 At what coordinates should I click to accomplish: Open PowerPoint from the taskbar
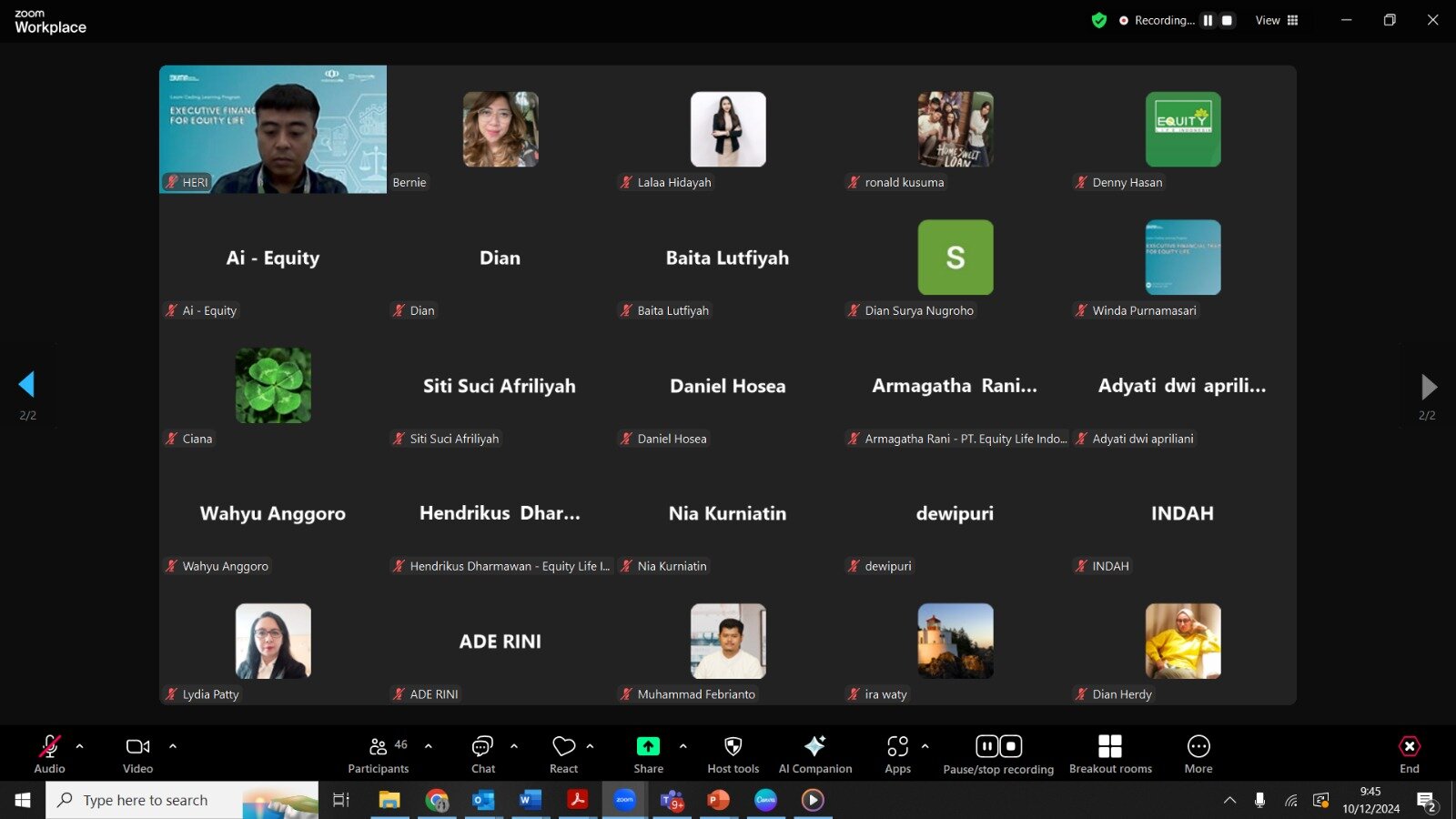(x=718, y=800)
